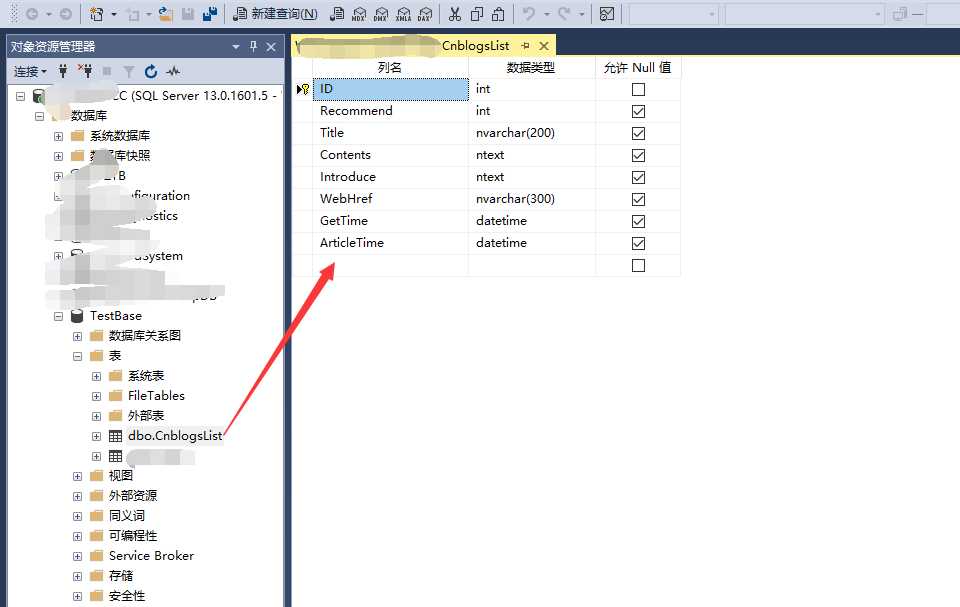The image size is (960, 607).
Task: Click the cut scissors icon
Action: click(x=454, y=13)
